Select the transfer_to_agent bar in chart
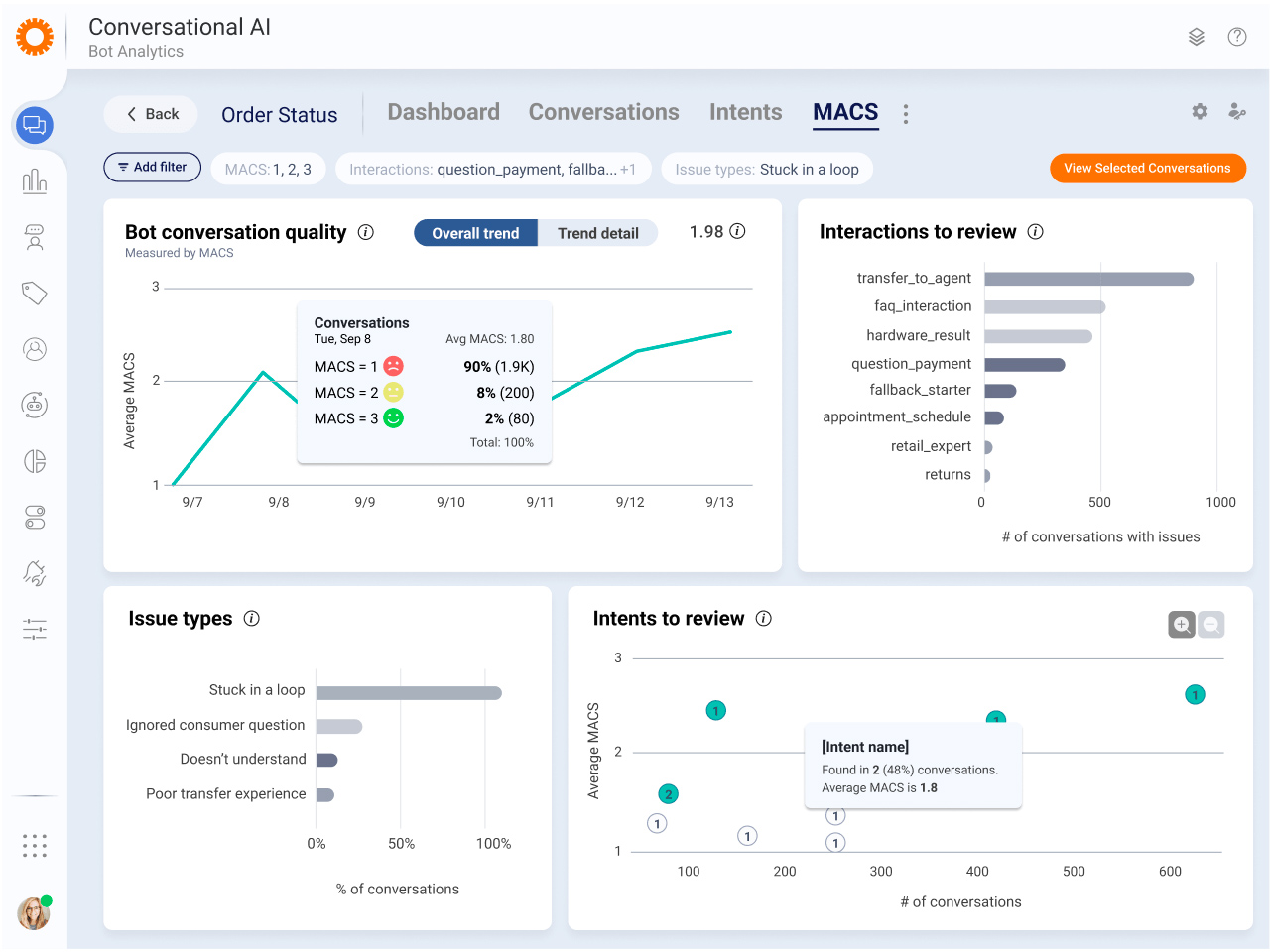This screenshot has width=1270, height=952. pos(1088,279)
